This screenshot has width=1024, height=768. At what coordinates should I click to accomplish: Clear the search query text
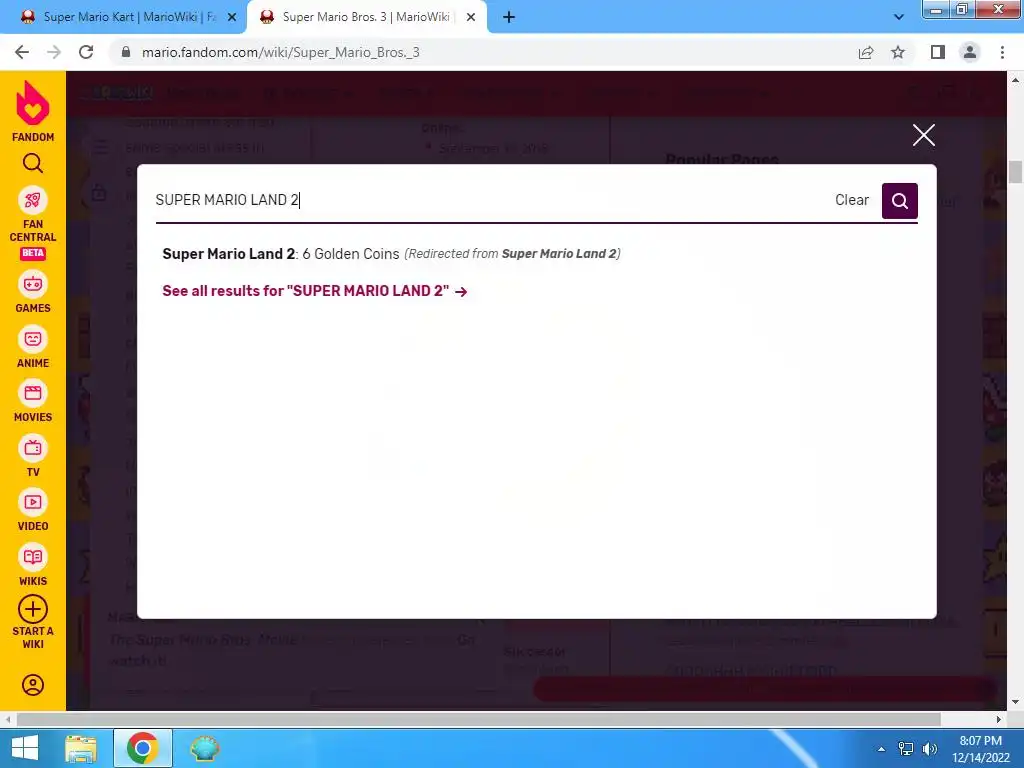(852, 200)
